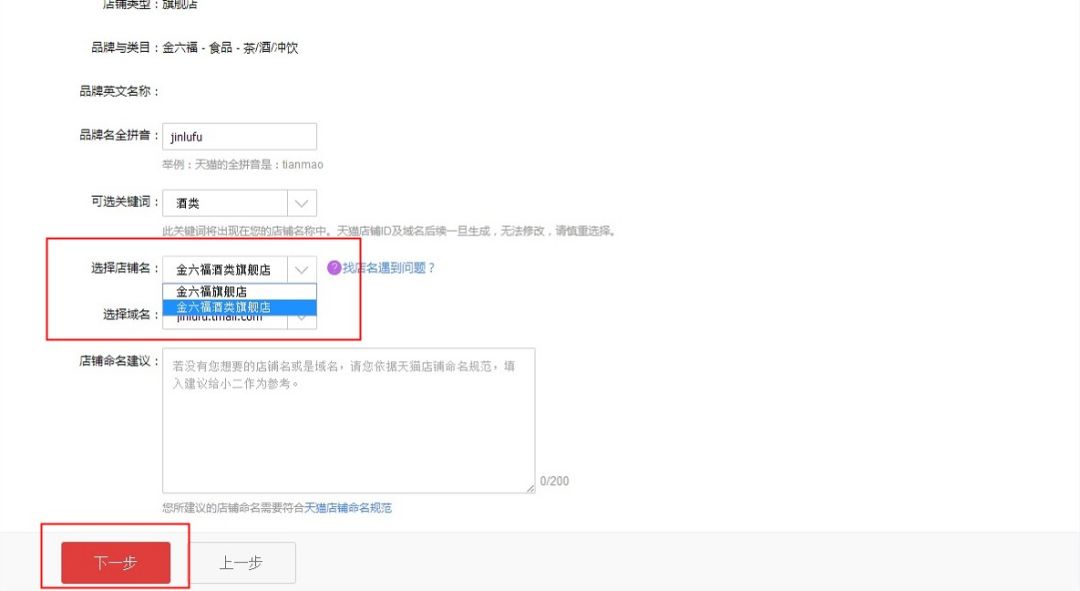1080x591 pixels.
Task: Select the highlighted 金六福酒类旗舰店 option
Action: 240,307
